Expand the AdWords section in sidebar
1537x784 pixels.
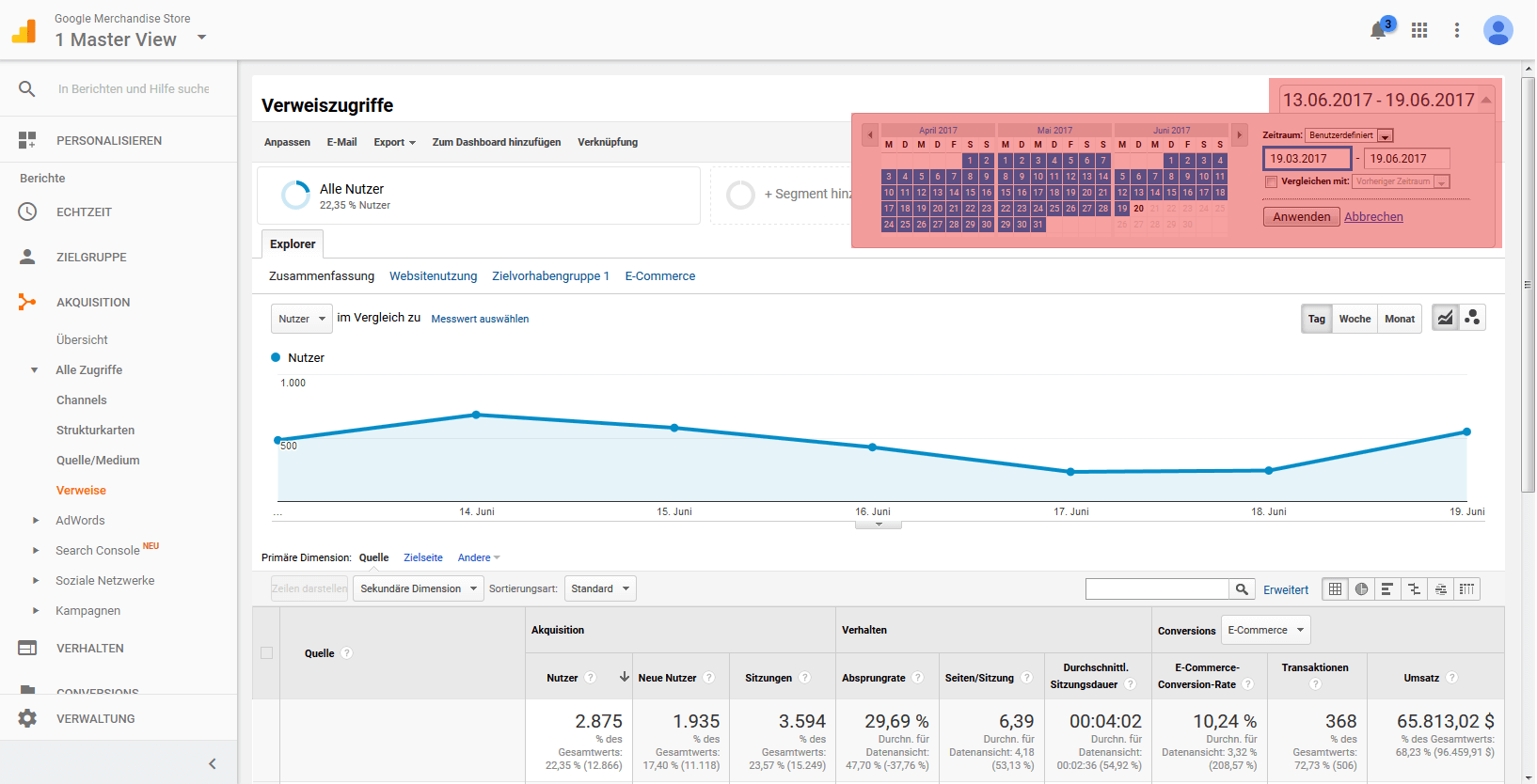[x=36, y=520]
